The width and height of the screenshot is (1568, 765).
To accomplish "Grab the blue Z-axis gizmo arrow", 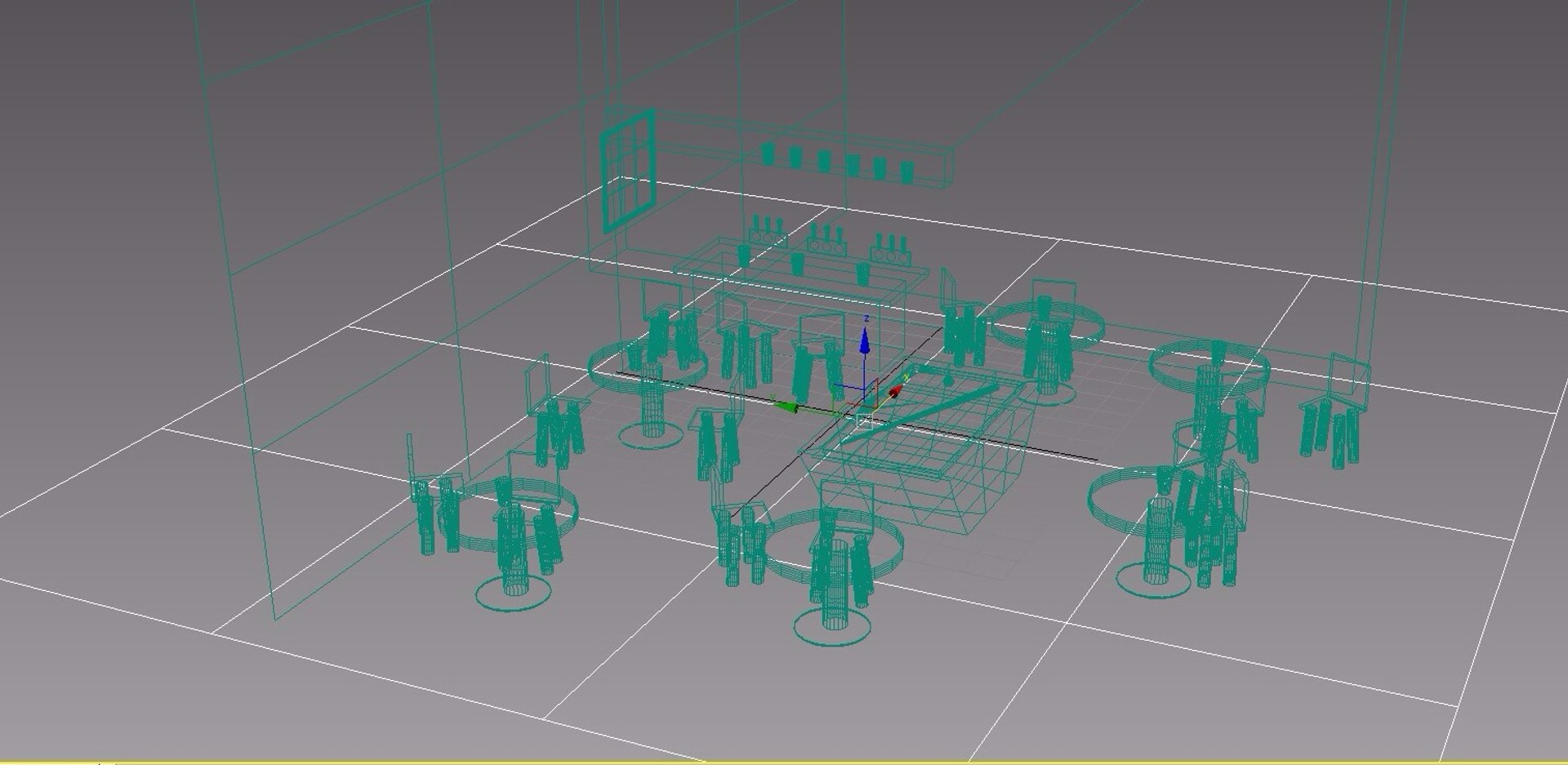I will [865, 341].
